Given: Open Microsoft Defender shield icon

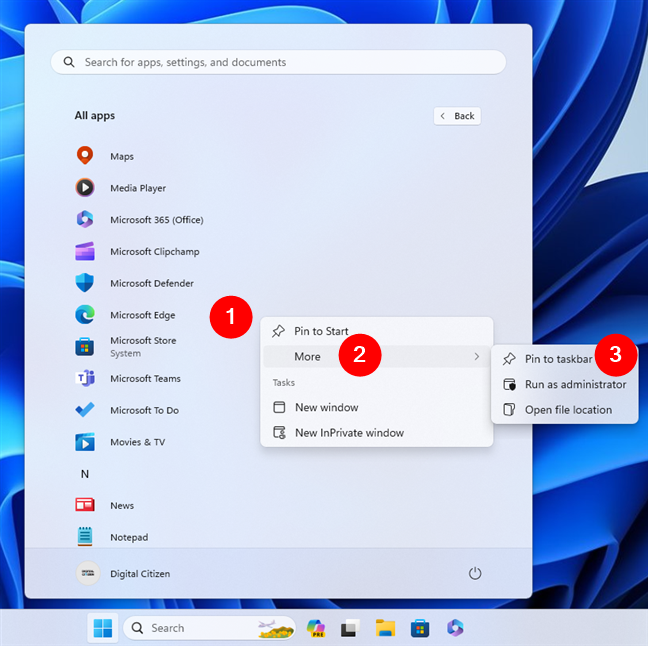Looking at the screenshot, I should (x=85, y=283).
